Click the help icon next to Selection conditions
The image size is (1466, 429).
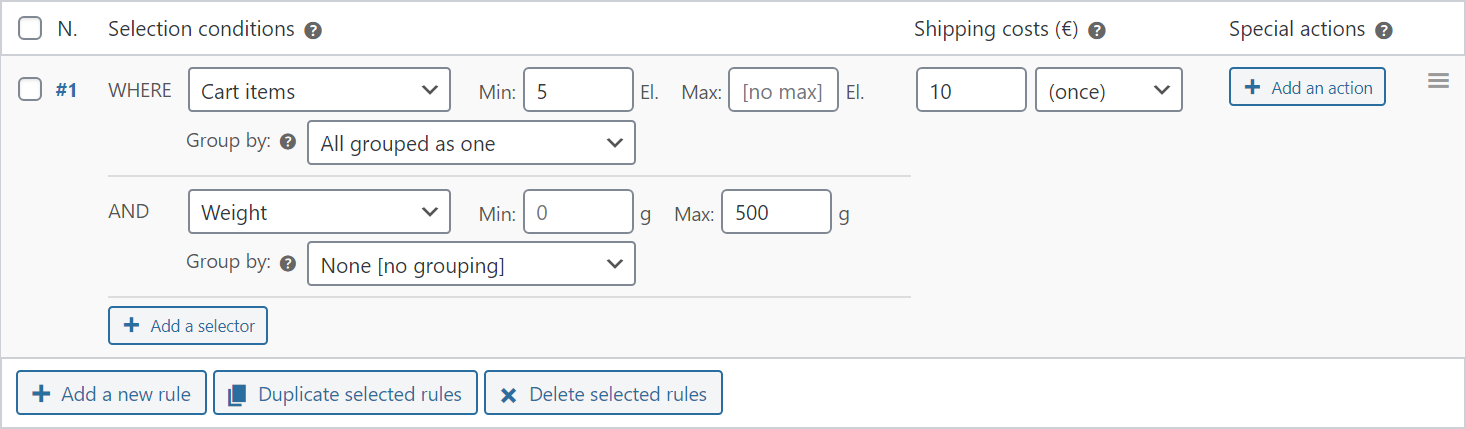pos(313,31)
